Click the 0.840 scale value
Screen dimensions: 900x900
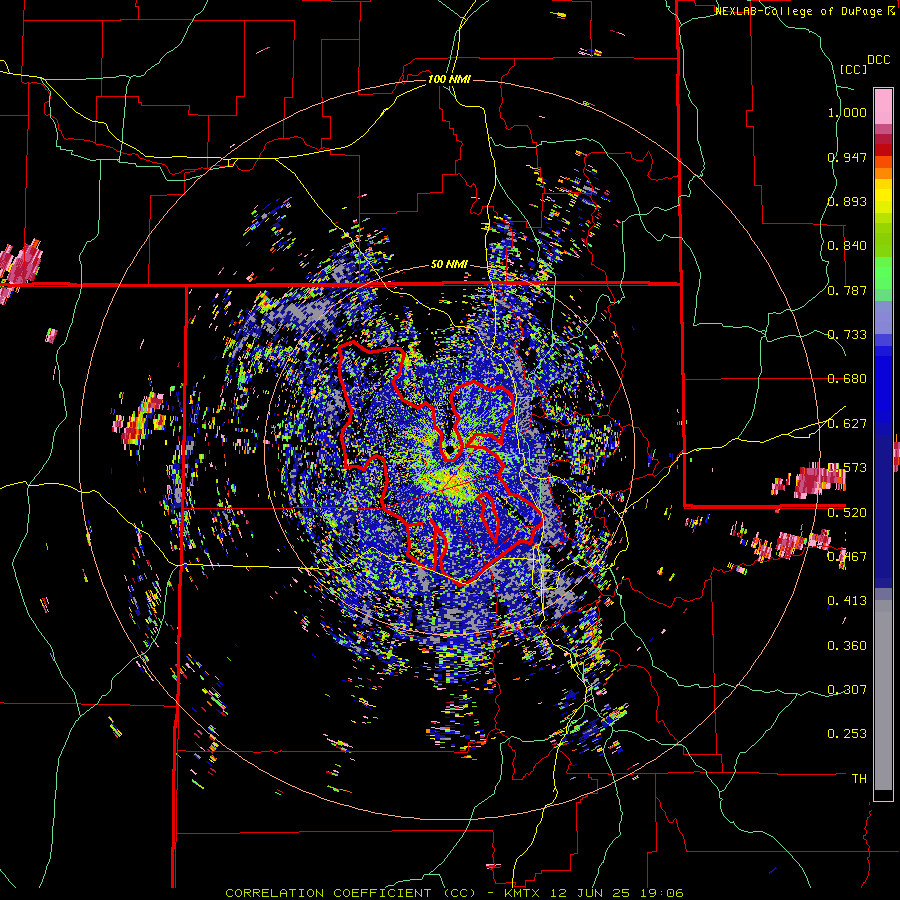coord(847,246)
